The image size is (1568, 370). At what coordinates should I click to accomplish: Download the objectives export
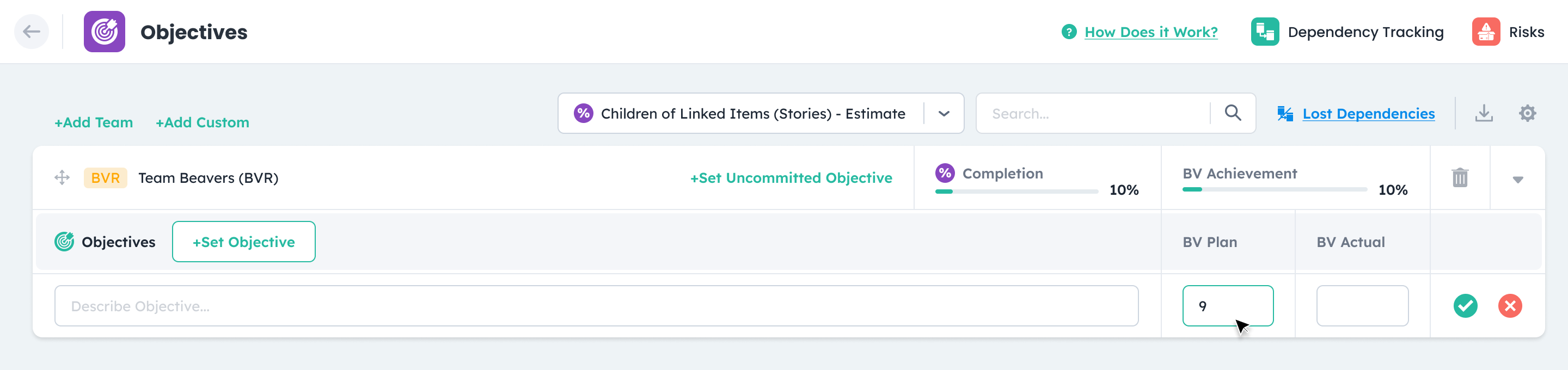pos(1484,113)
